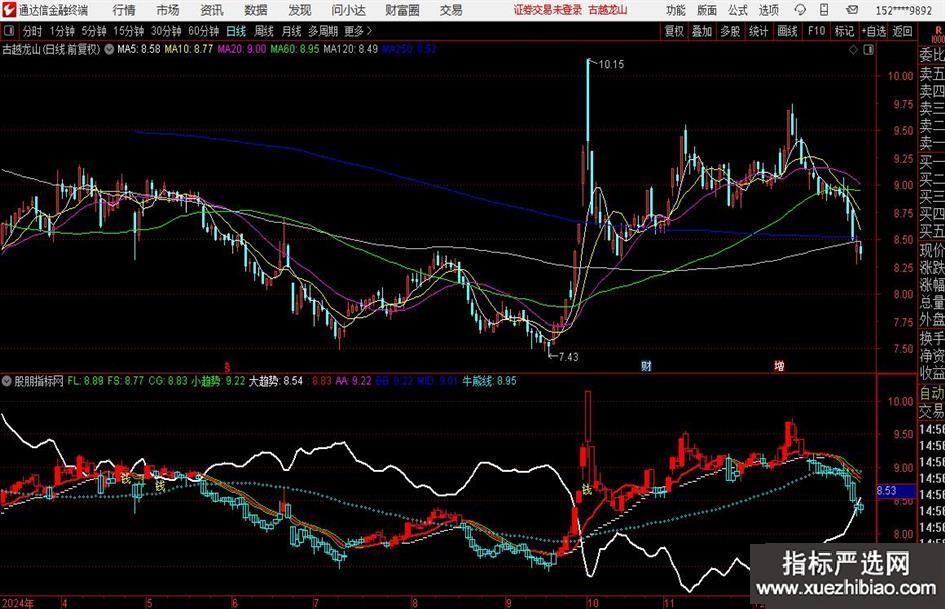945x609 pixels.
Task: Toggle the left panel icon beside 分时
Action: (9, 31)
